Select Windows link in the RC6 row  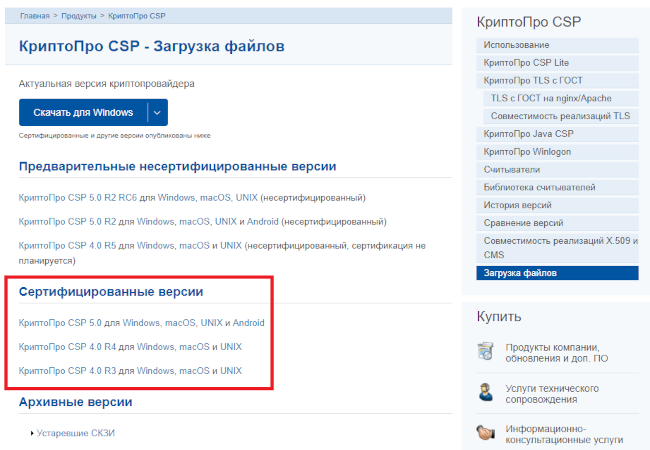point(176,198)
